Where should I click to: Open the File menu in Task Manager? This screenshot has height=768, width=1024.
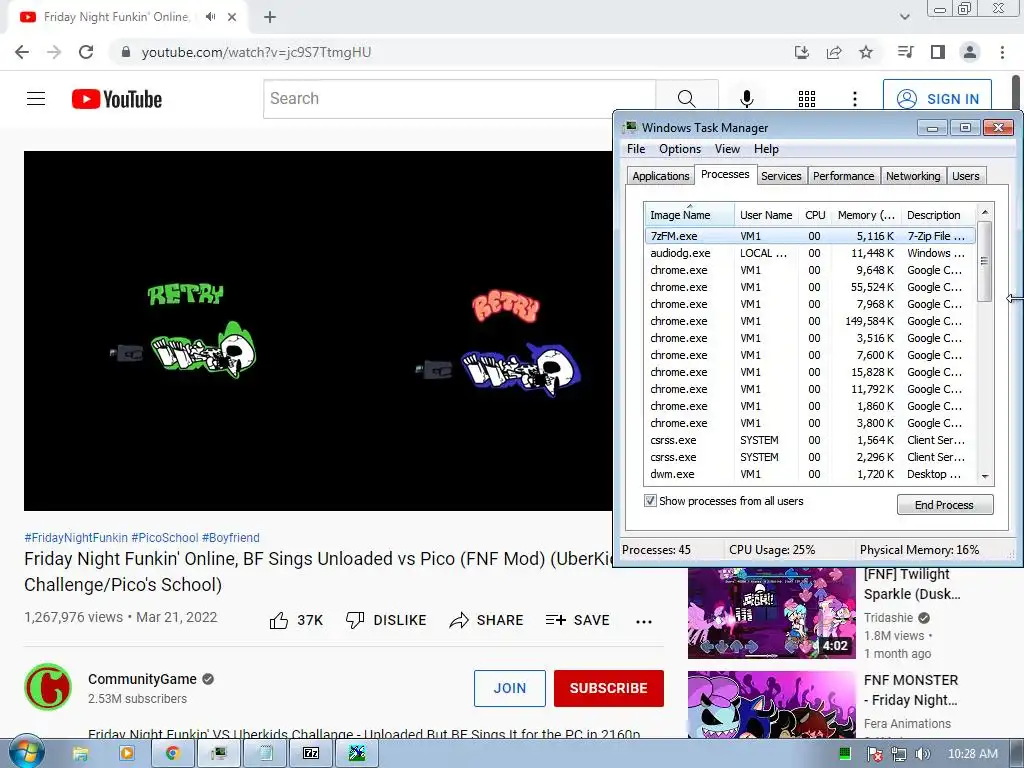coord(635,149)
